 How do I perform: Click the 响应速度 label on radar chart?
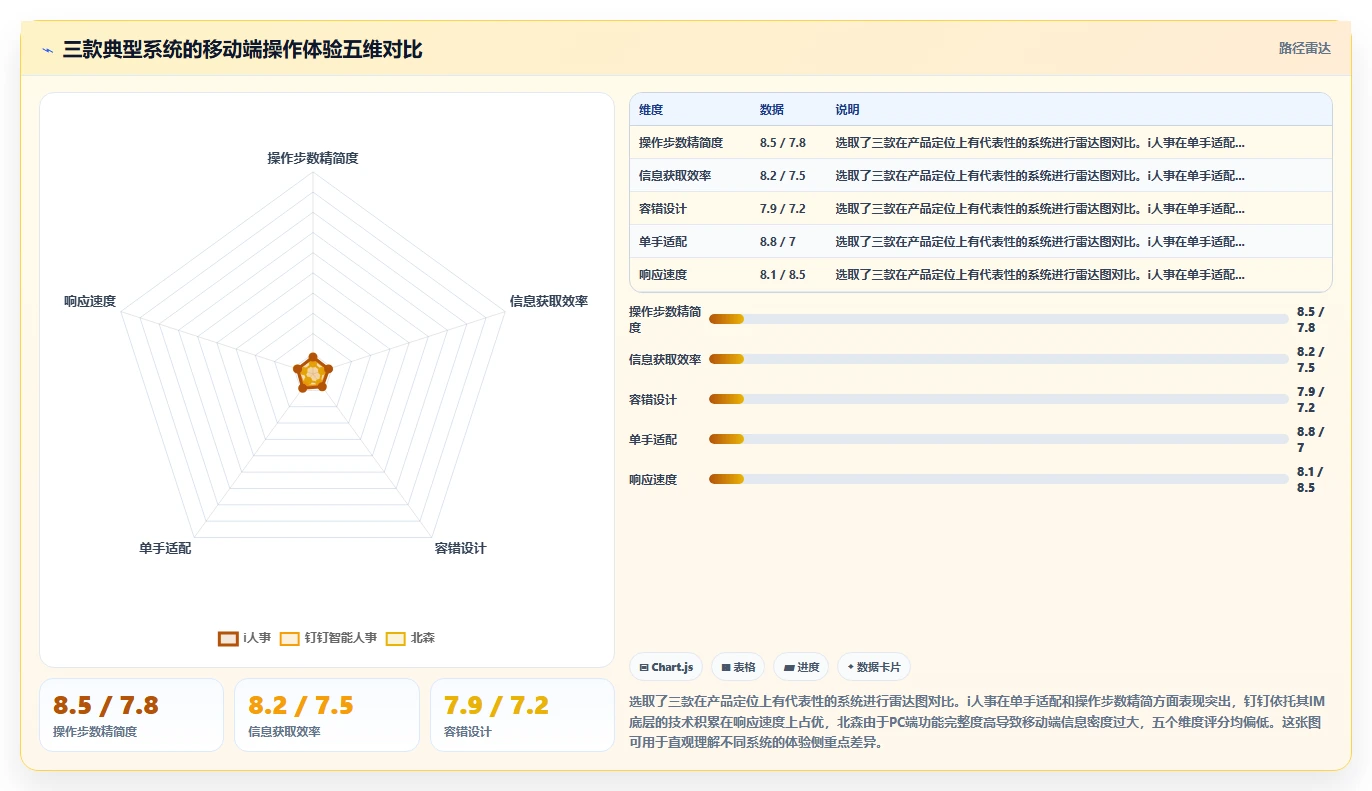coord(90,301)
